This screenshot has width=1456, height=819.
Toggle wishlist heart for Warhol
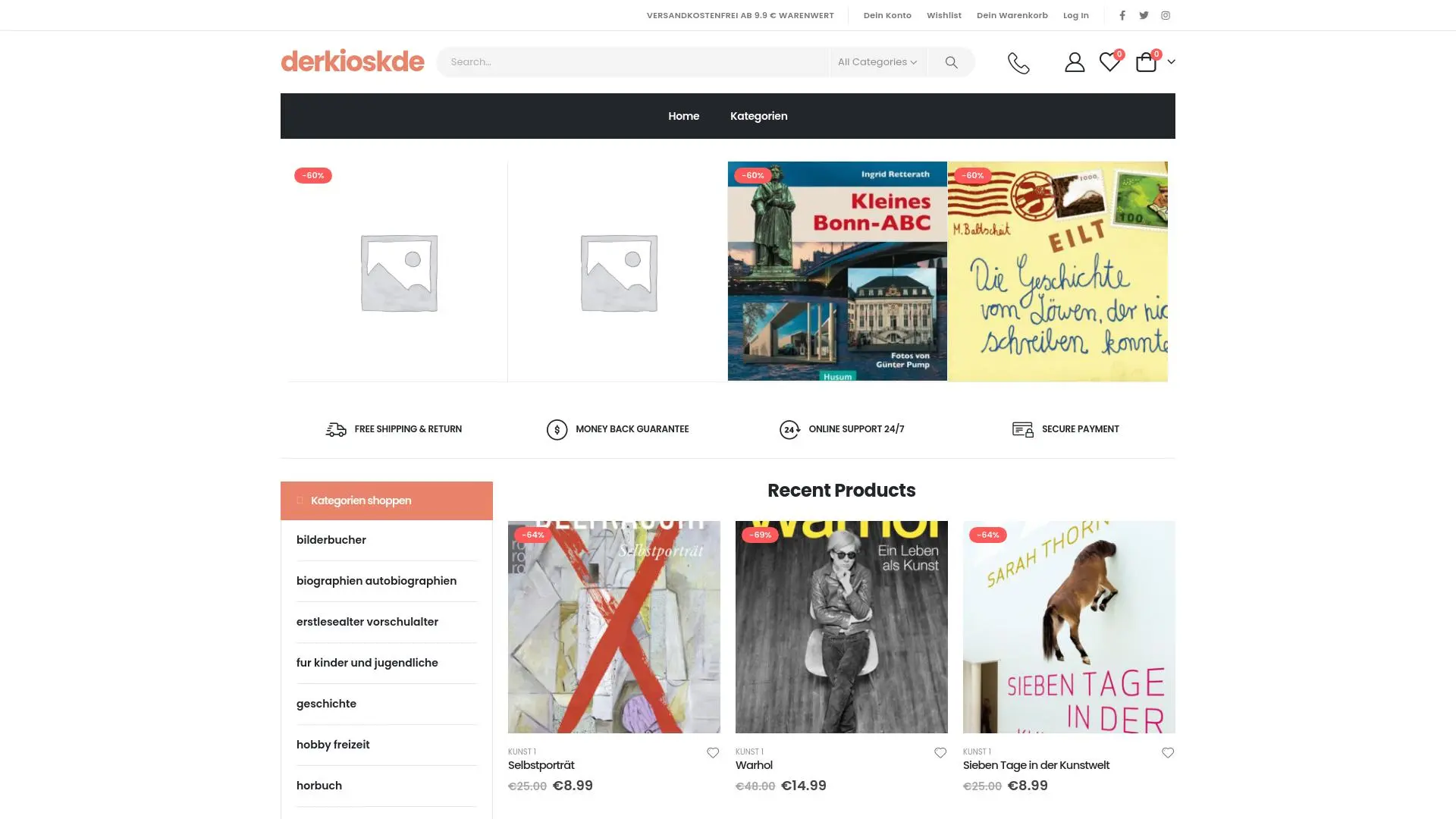(940, 753)
